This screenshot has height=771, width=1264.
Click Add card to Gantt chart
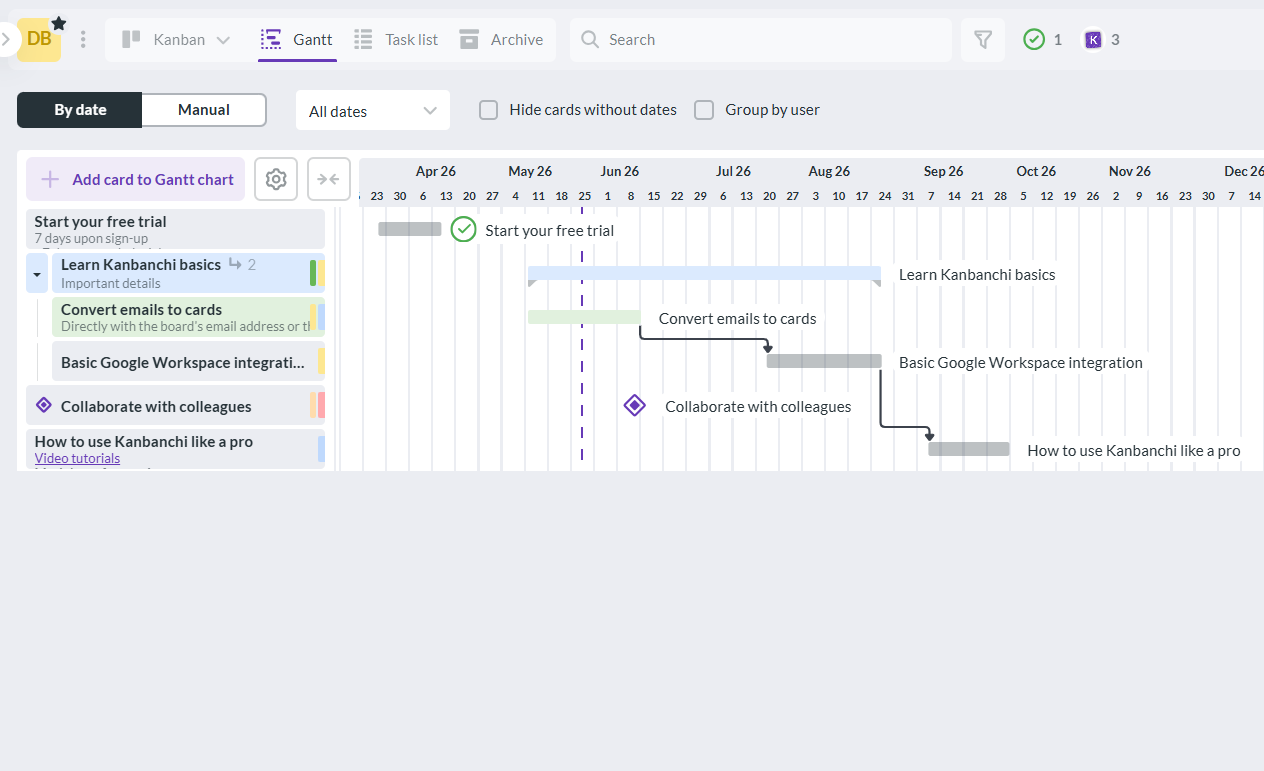(135, 179)
